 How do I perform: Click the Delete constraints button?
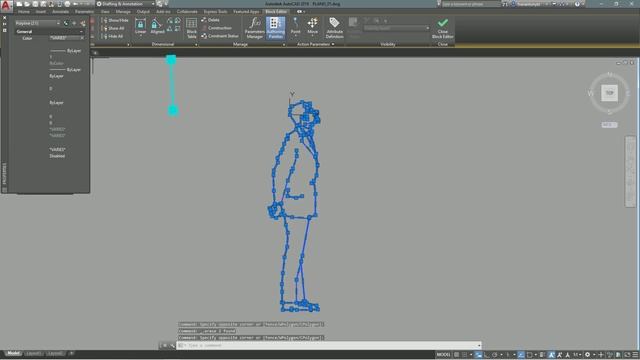[x=211, y=20]
